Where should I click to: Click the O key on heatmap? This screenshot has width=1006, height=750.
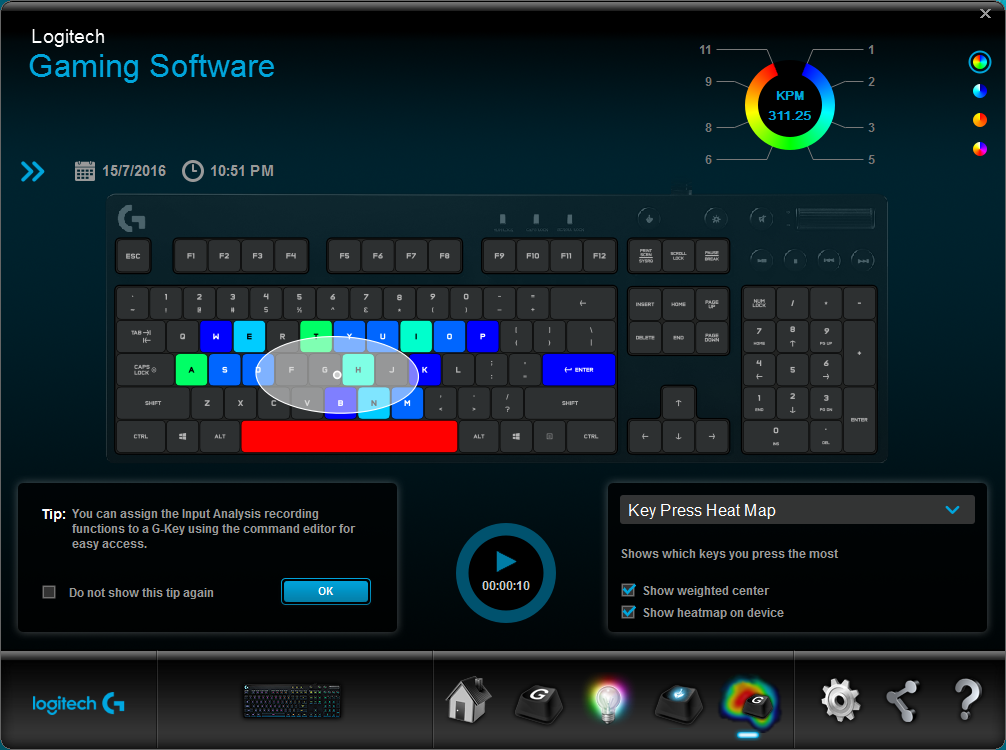click(449, 336)
